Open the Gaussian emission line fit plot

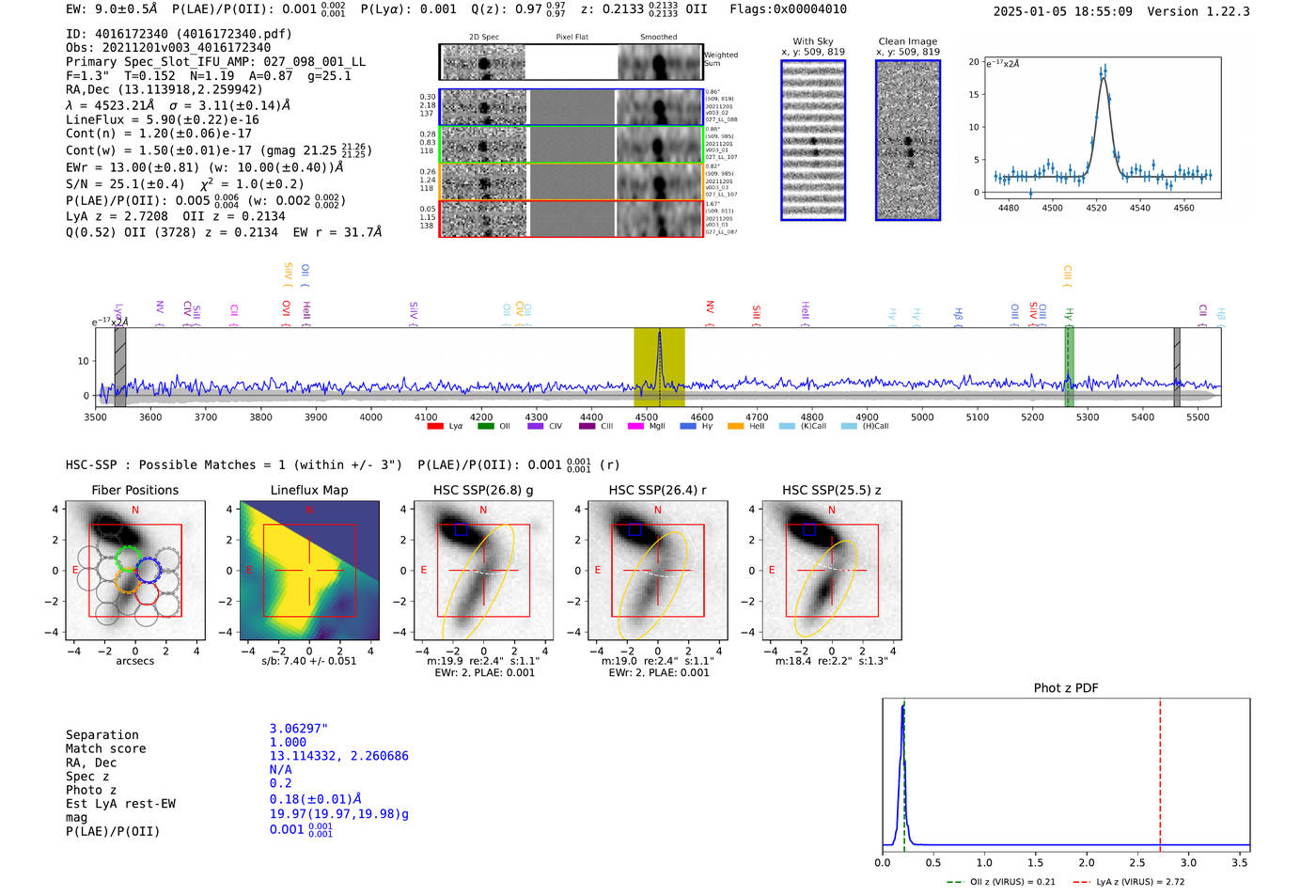click(1102, 128)
